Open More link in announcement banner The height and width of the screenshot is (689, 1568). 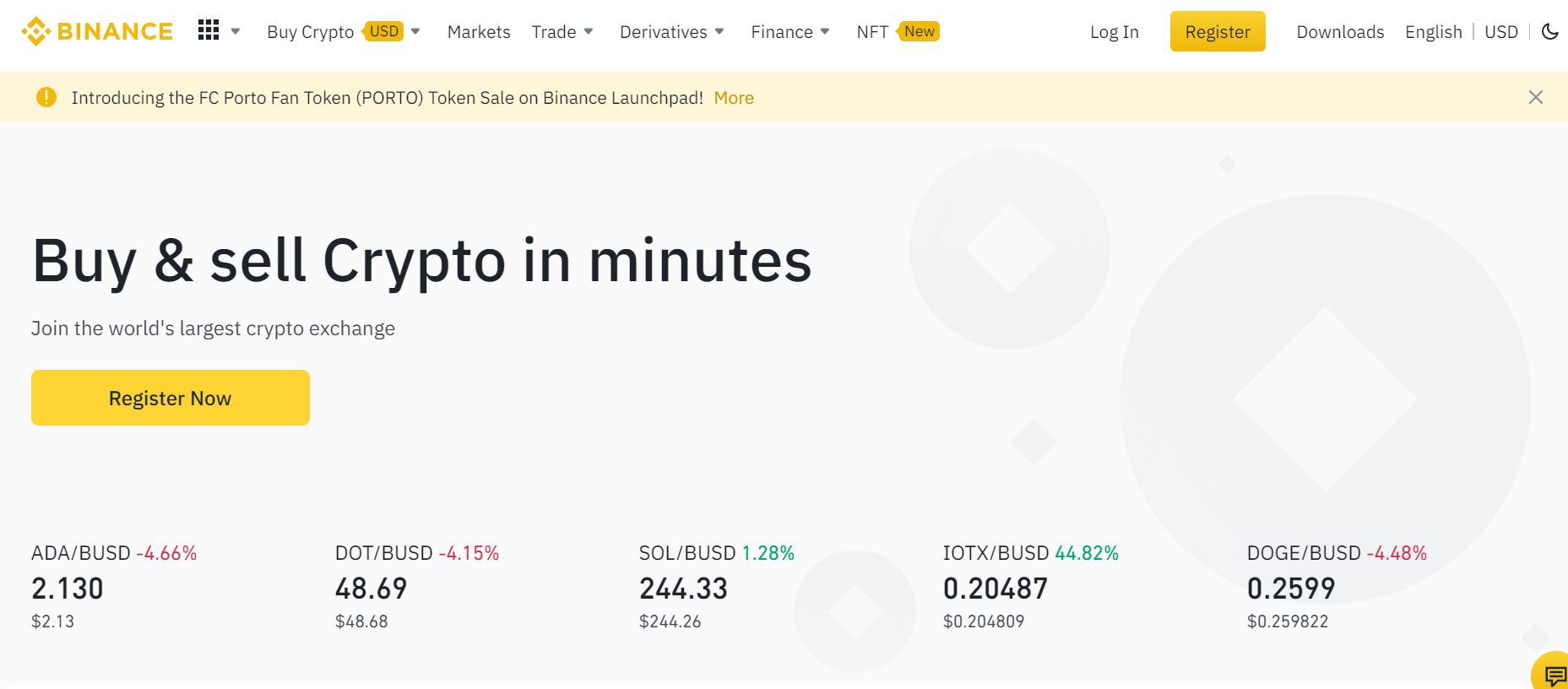[x=734, y=98]
